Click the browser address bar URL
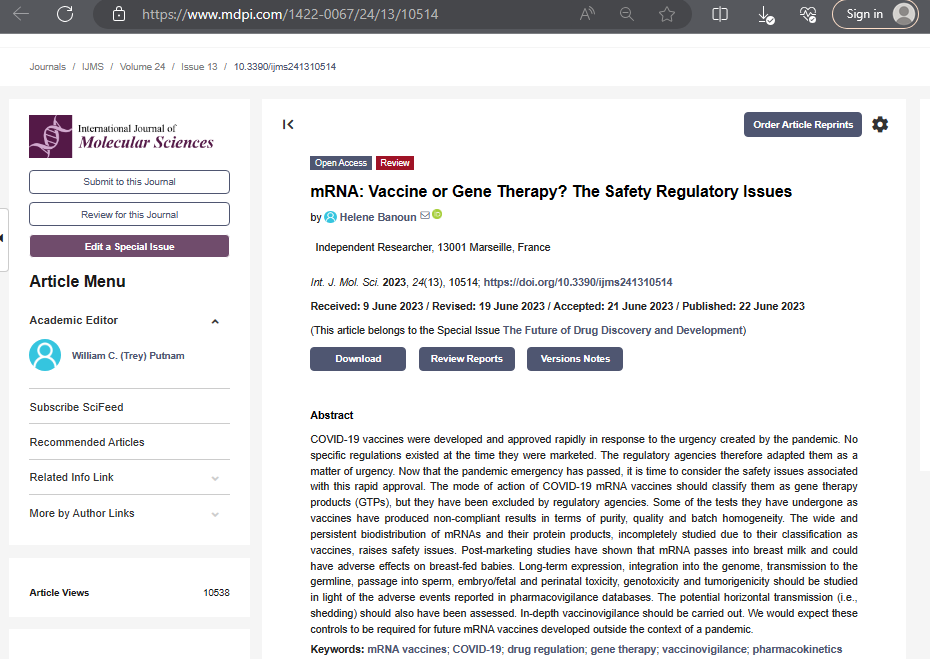 coord(290,14)
